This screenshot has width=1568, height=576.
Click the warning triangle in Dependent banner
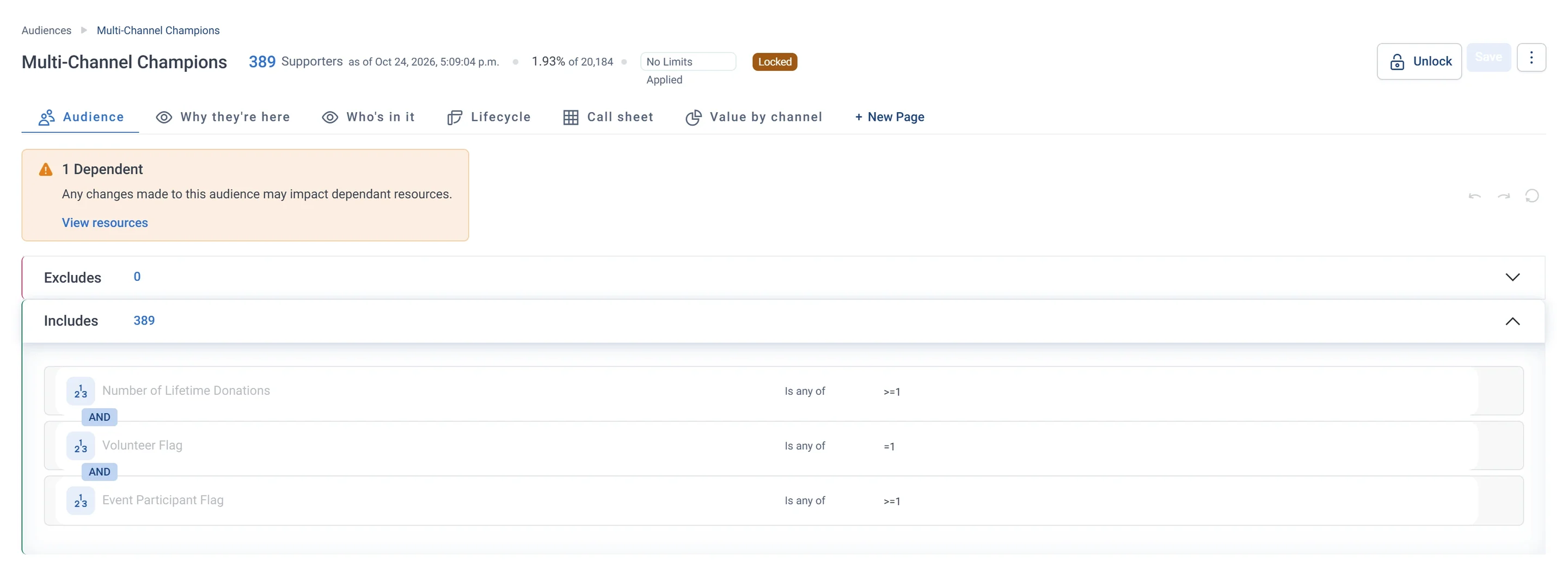46,169
